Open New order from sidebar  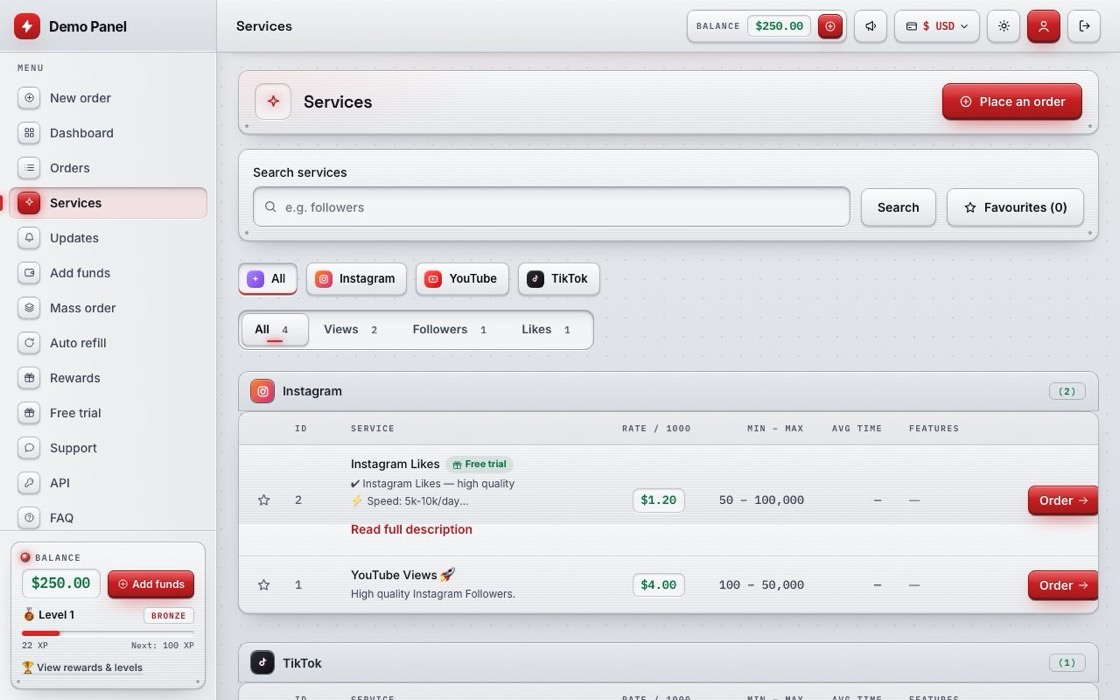coord(109,98)
